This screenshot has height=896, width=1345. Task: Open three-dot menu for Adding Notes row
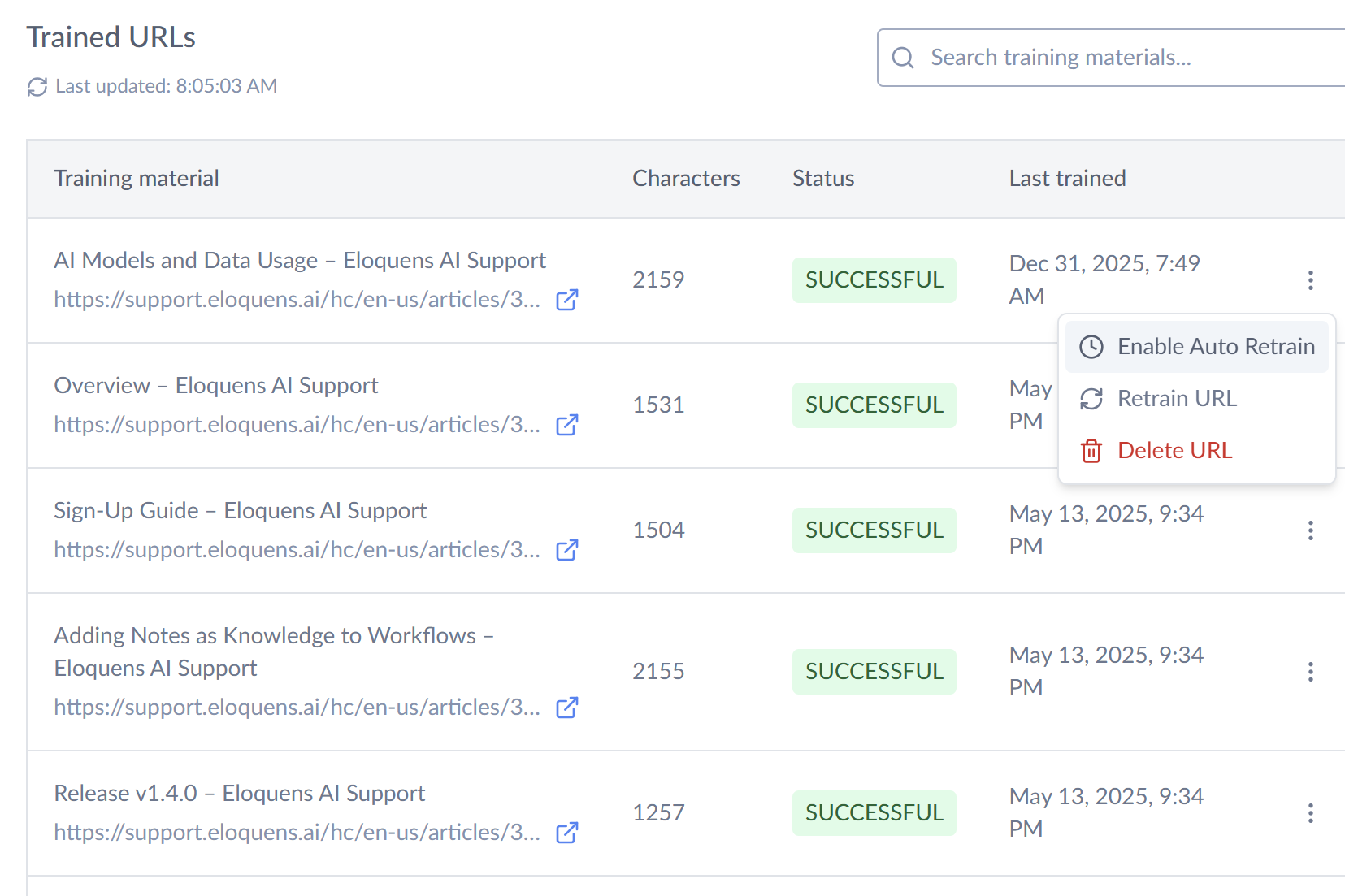coord(1310,672)
